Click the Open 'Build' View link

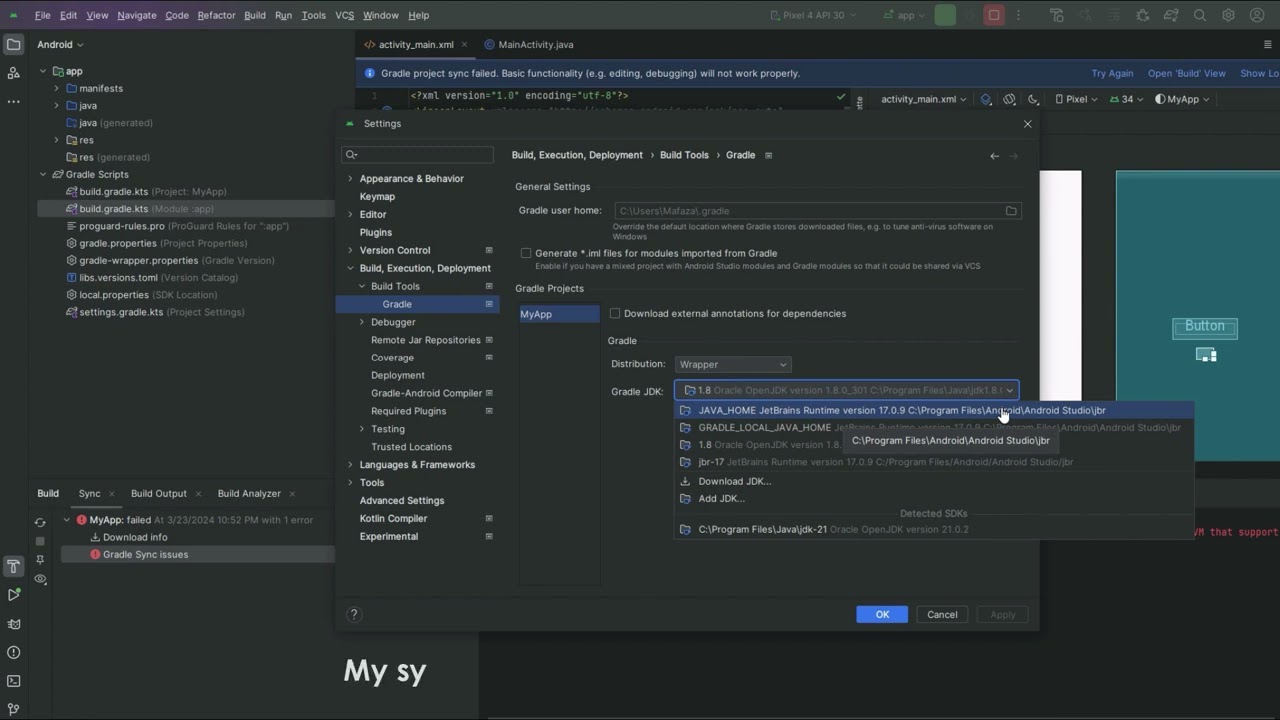pos(1186,73)
